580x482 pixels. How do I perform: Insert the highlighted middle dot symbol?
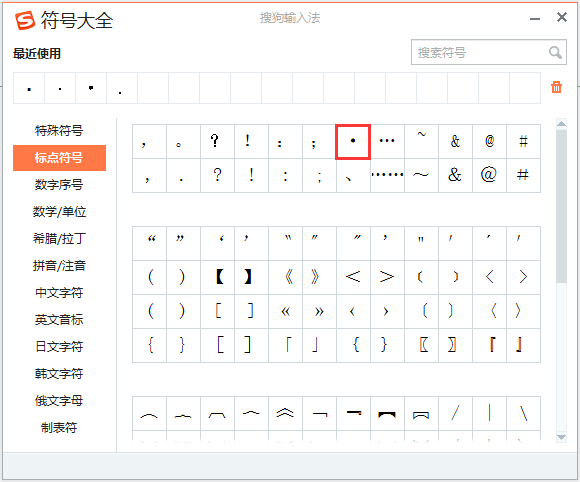coord(353,142)
